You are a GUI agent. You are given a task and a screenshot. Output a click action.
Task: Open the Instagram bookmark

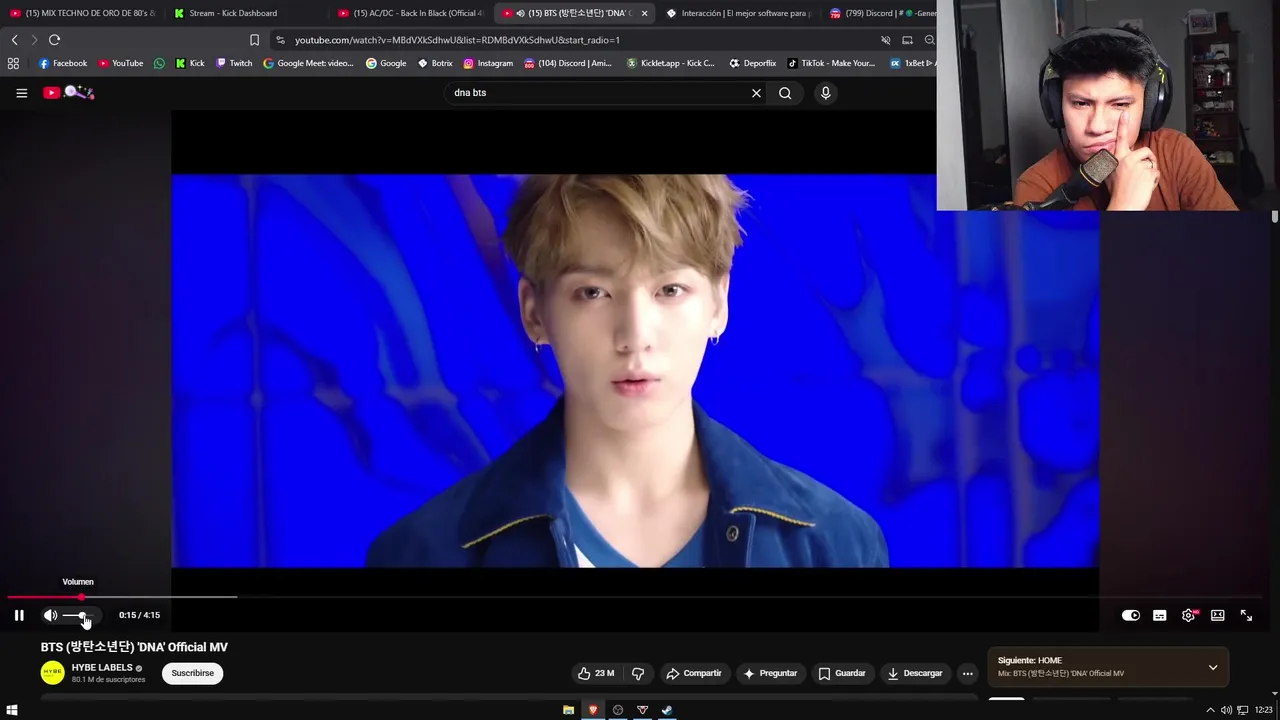488,63
